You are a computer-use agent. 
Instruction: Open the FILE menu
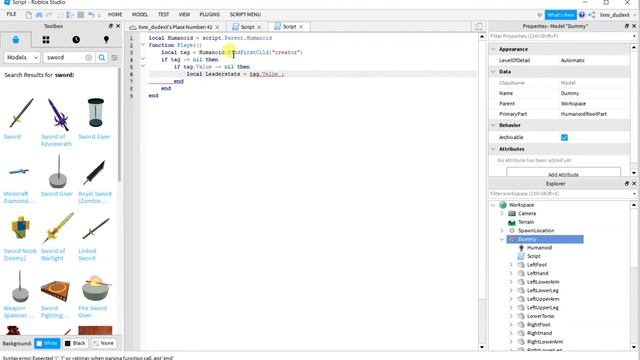pyautogui.click(x=11, y=14)
